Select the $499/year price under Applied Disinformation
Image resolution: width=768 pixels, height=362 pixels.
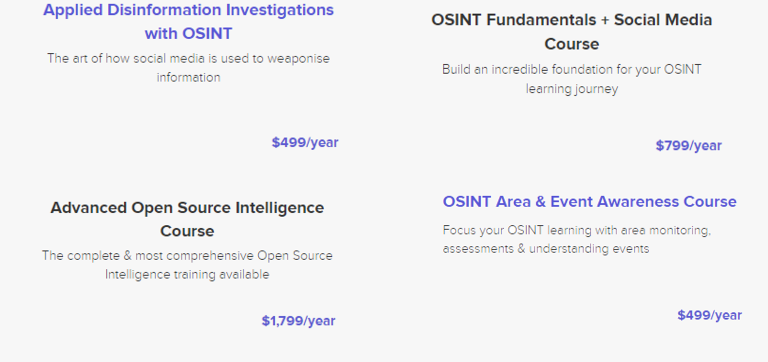point(305,143)
